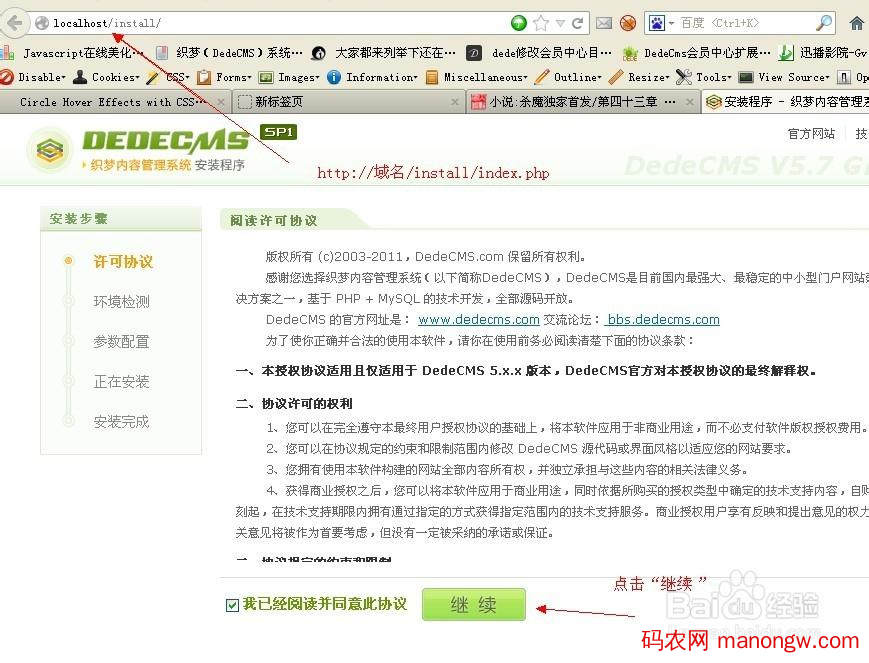Switch to the 小说:杀魔独家首发 tab

pos(581,102)
